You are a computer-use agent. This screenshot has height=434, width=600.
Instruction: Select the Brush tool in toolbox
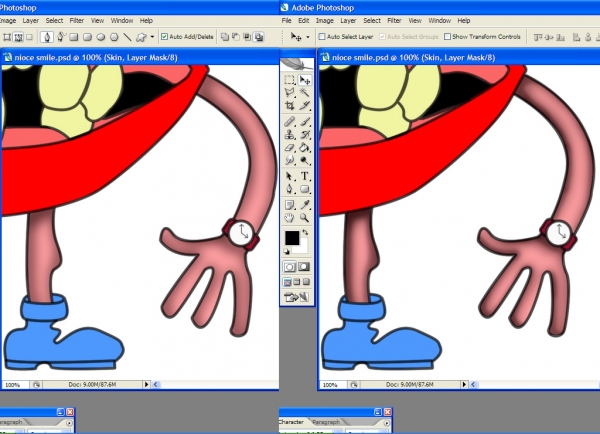point(305,122)
